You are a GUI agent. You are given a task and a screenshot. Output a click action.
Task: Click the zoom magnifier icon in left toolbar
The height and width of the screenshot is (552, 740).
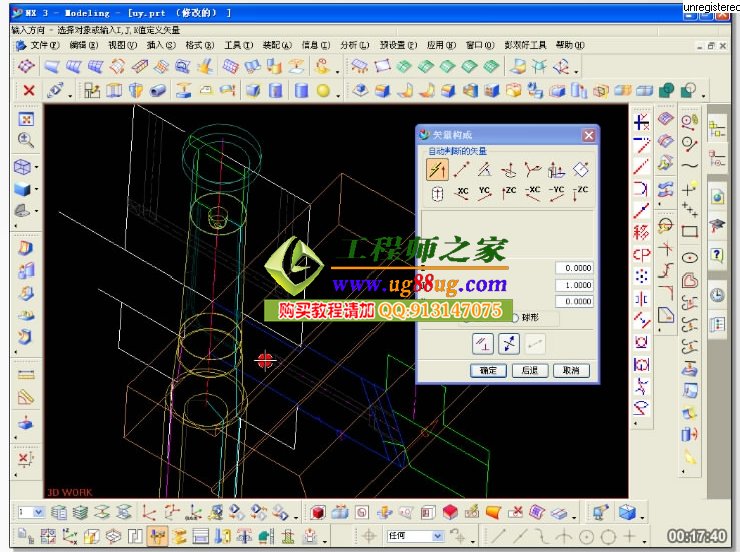25,141
